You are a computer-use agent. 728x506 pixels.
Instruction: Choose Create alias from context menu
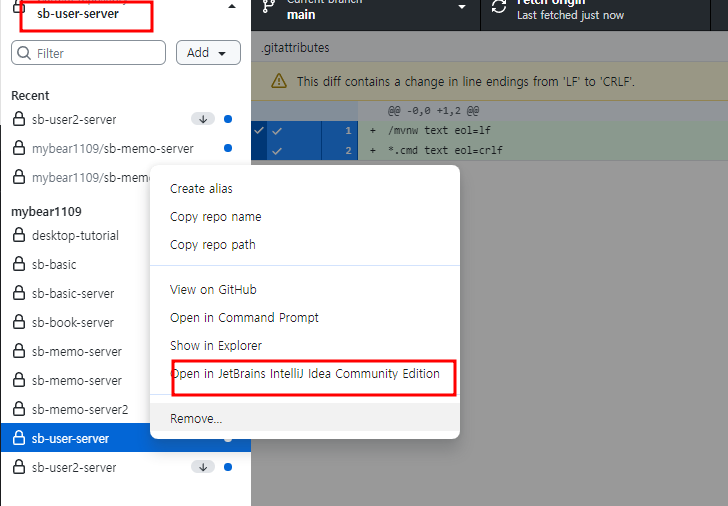(x=201, y=188)
